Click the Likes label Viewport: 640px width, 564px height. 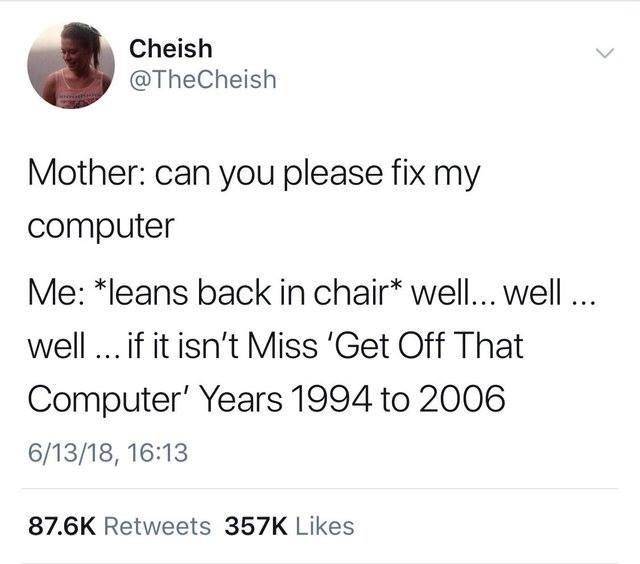[x=325, y=526]
